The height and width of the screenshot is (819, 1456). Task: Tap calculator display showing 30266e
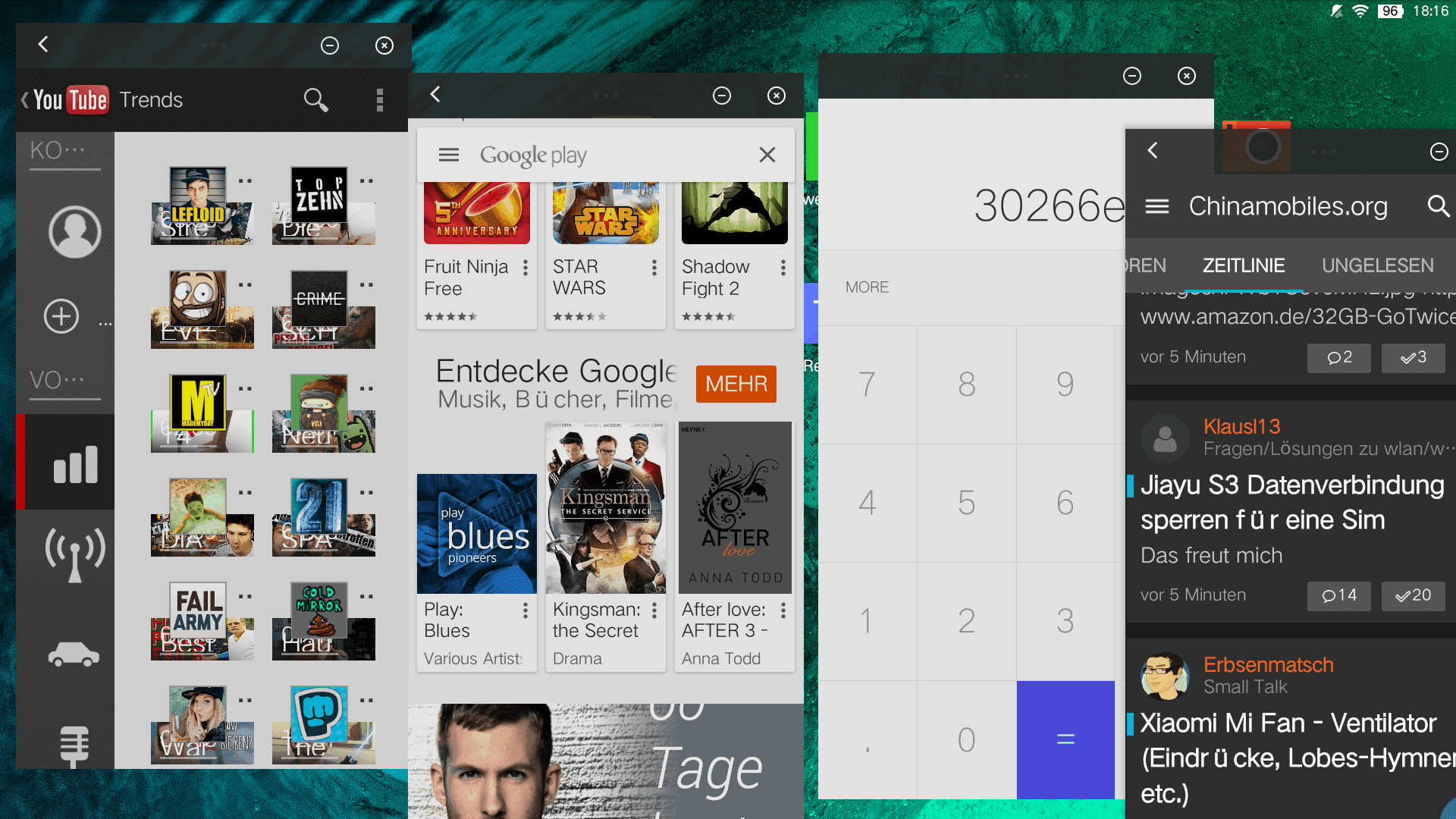[x=1049, y=206]
